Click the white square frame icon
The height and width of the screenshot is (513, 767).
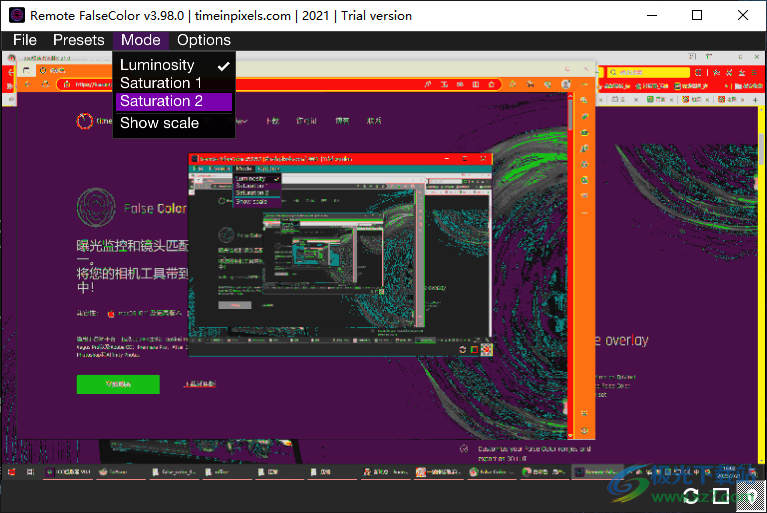(721, 496)
